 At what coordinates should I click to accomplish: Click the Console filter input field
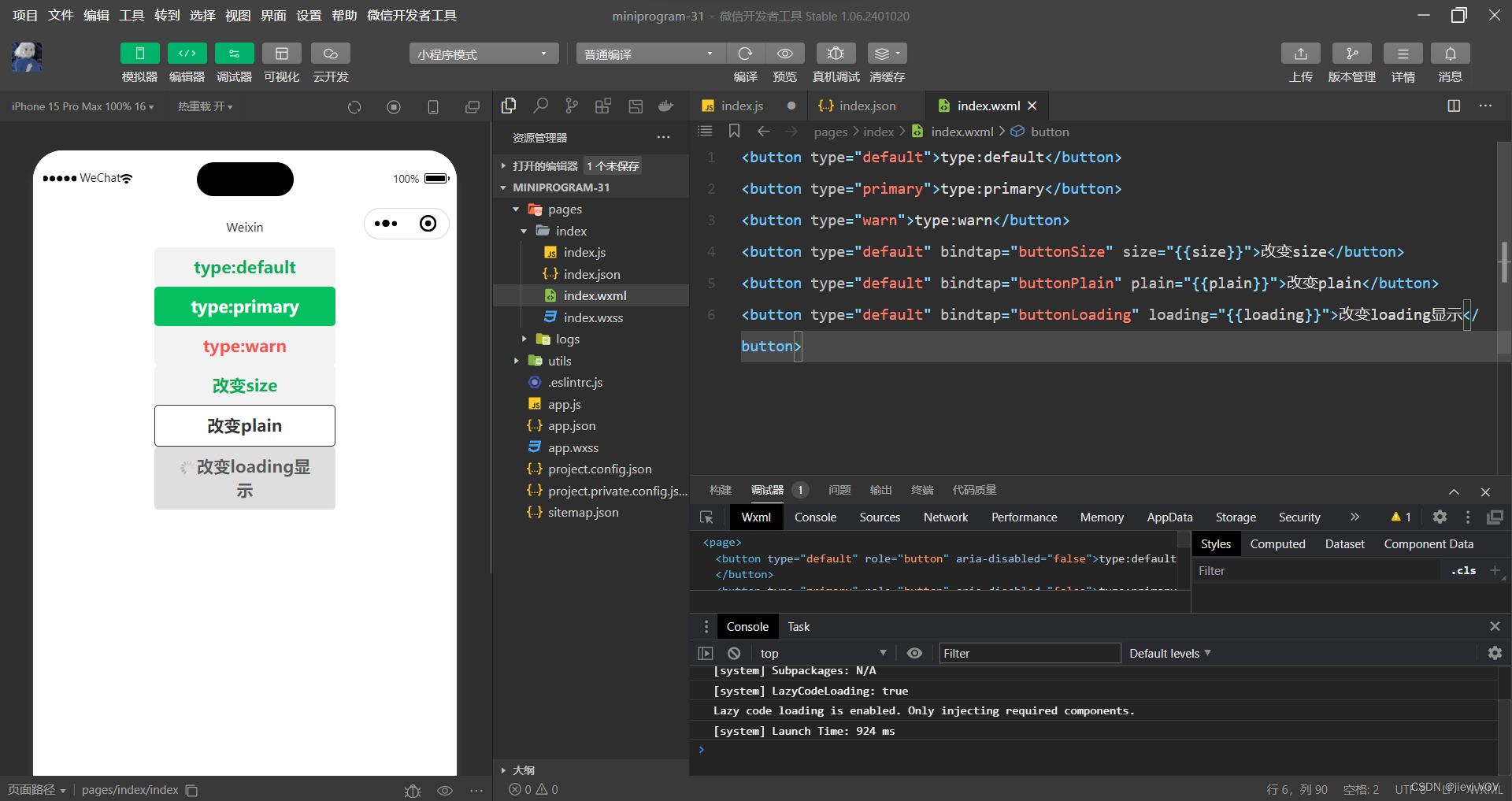click(x=1029, y=653)
